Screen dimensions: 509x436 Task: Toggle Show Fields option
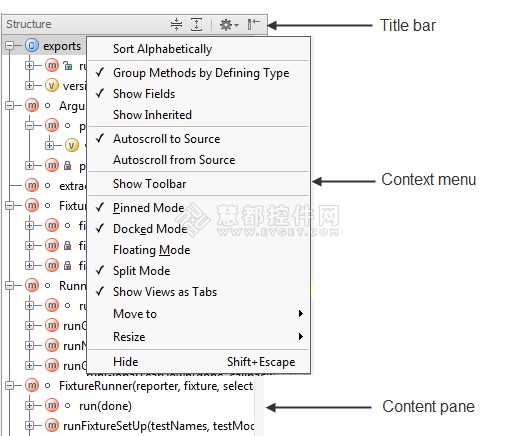[199, 94]
